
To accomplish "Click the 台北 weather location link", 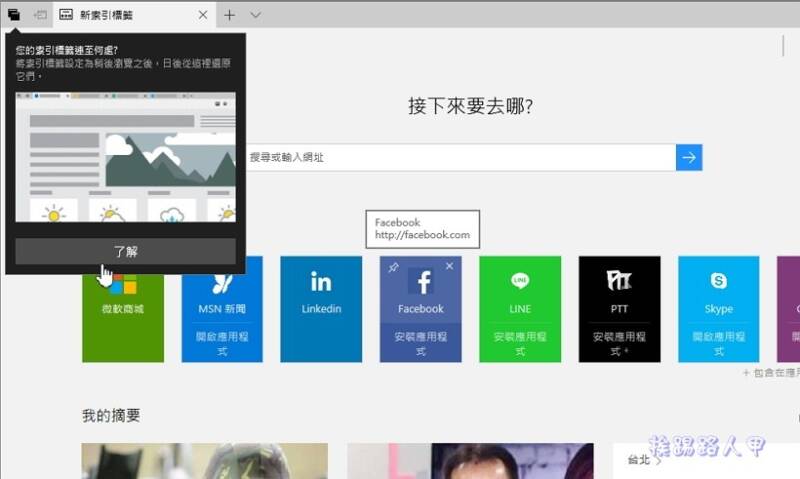I will tap(644, 460).
